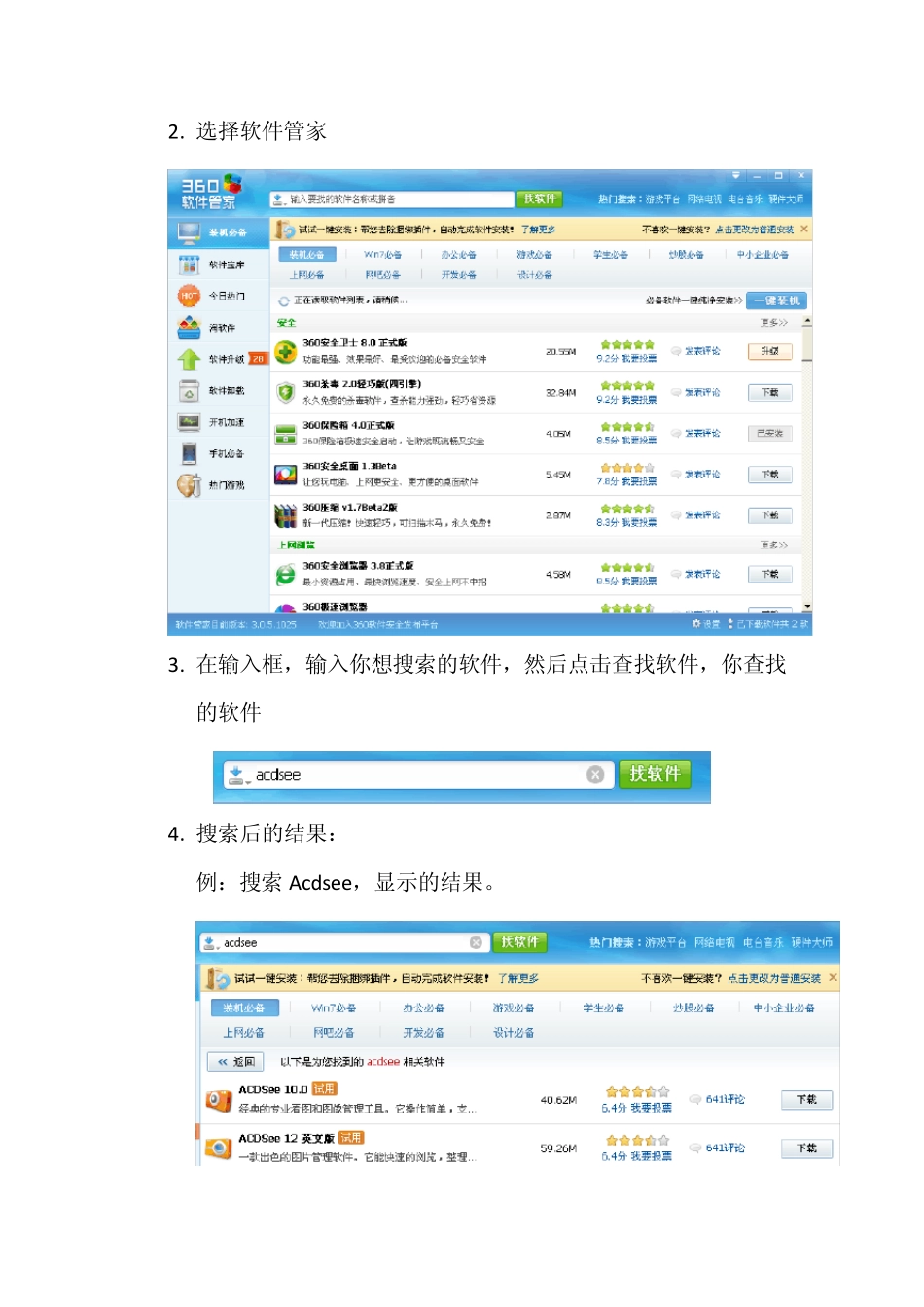Click main window search input field

pyautogui.click(x=392, y=199)
